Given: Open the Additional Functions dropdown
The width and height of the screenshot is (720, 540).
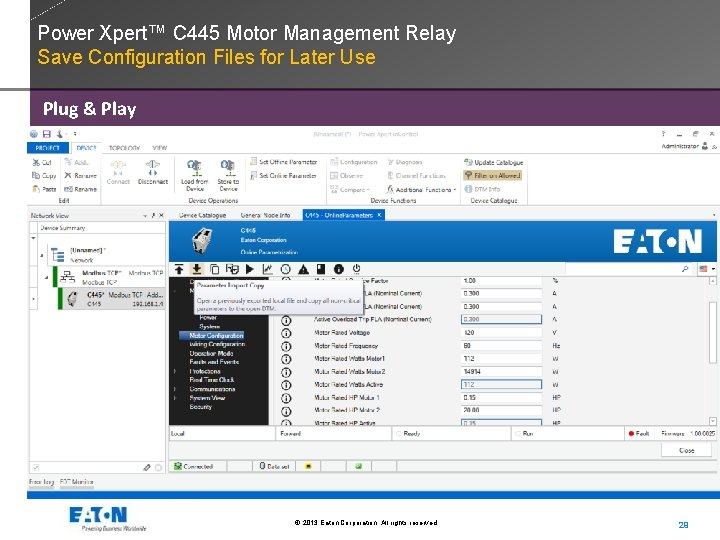Looking at the screenshot, I should pyautogui.click(x=422, y=189).
